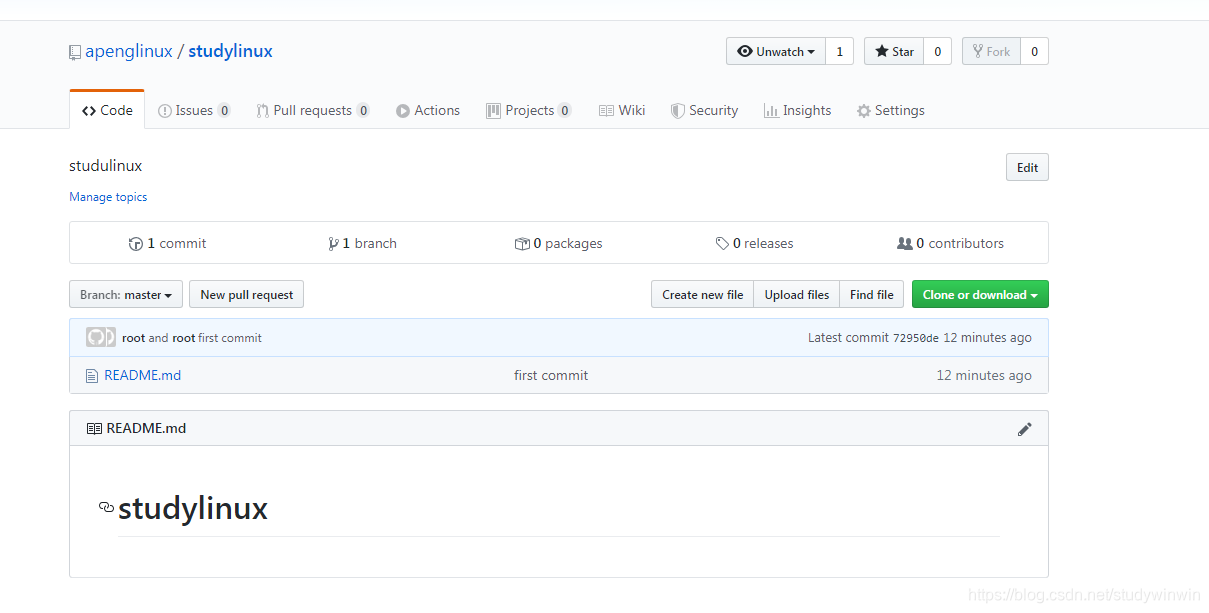Click the commit author avatar
The height and width of the screenshot is (613, 1209).
pyautogui.click(x=101, y=337)
